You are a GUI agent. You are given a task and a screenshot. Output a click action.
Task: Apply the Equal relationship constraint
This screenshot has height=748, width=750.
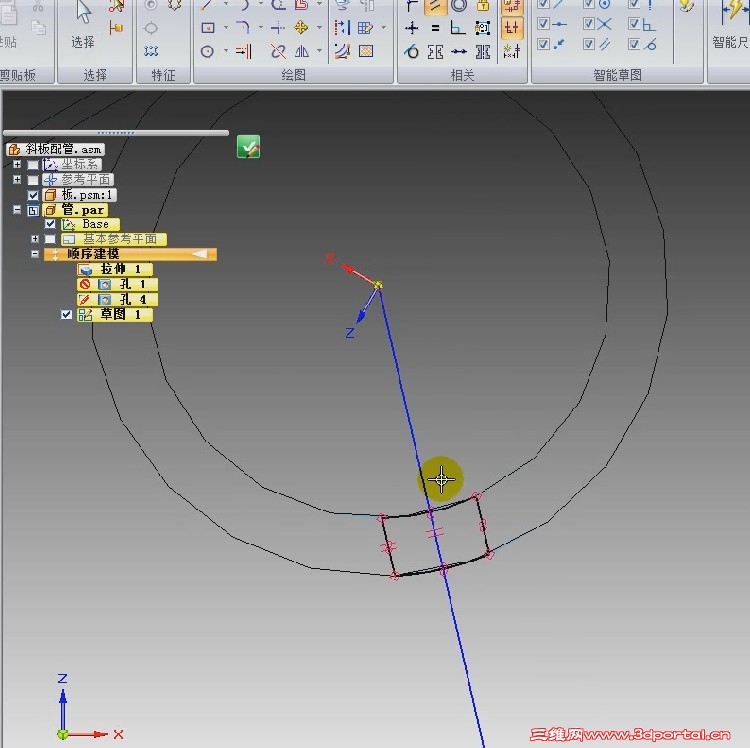point(435,28)
